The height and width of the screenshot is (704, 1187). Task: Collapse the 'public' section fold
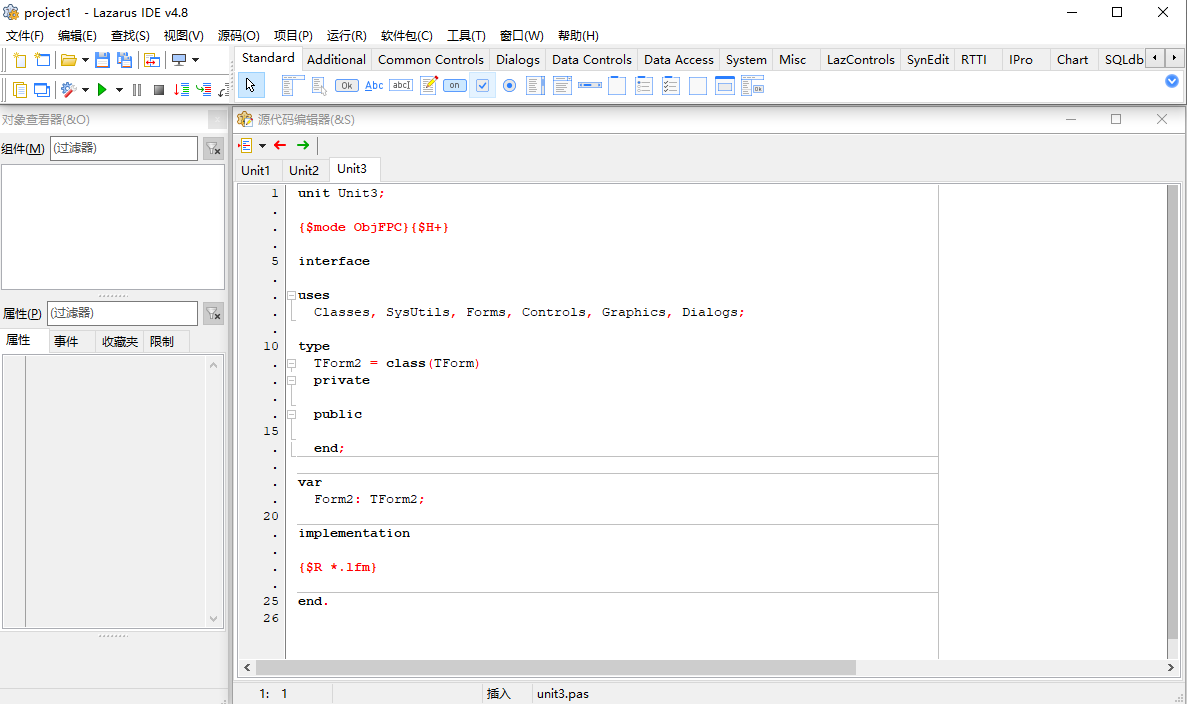[x=291, y=415]
